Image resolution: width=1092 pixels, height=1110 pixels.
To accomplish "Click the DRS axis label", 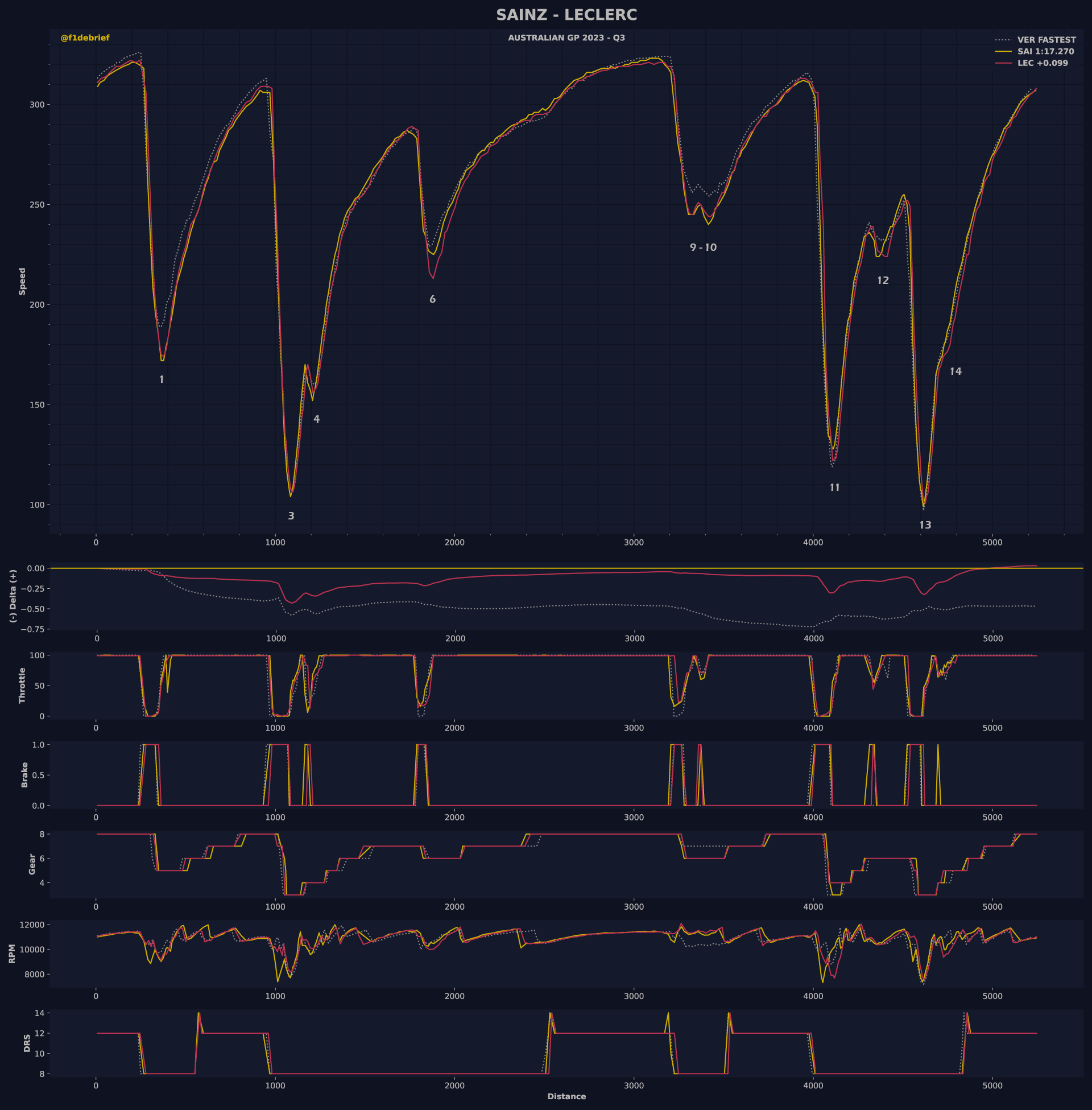I will tap(27, 1043).
